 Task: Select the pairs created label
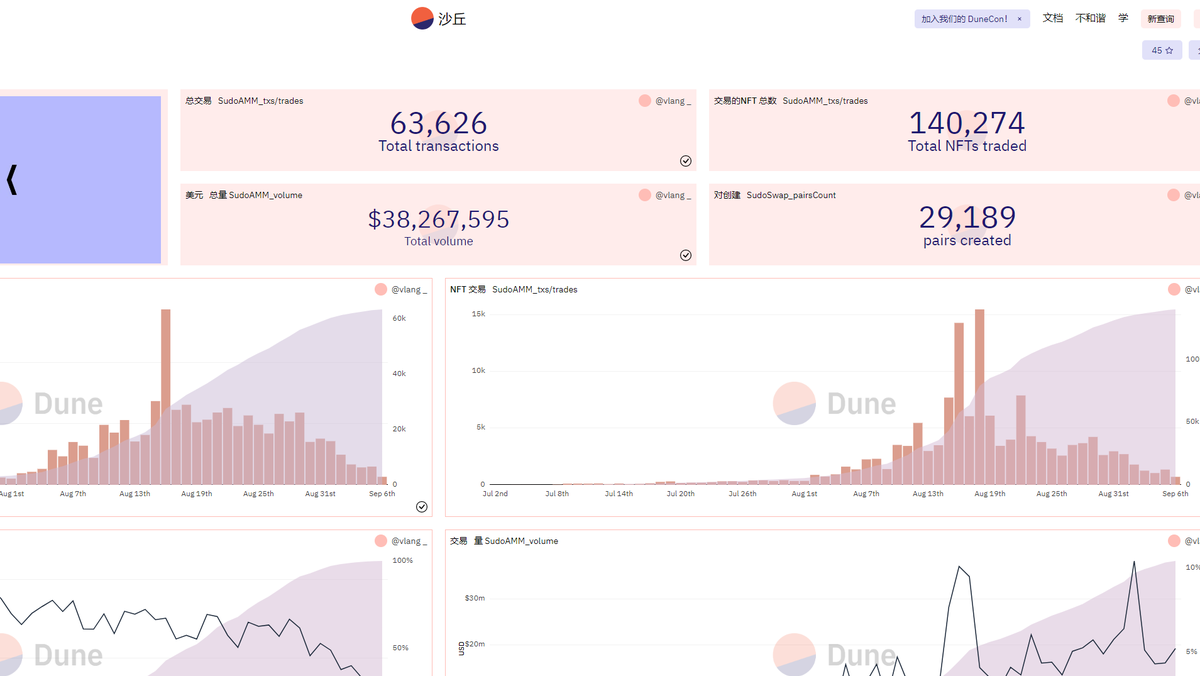[967, 240]
